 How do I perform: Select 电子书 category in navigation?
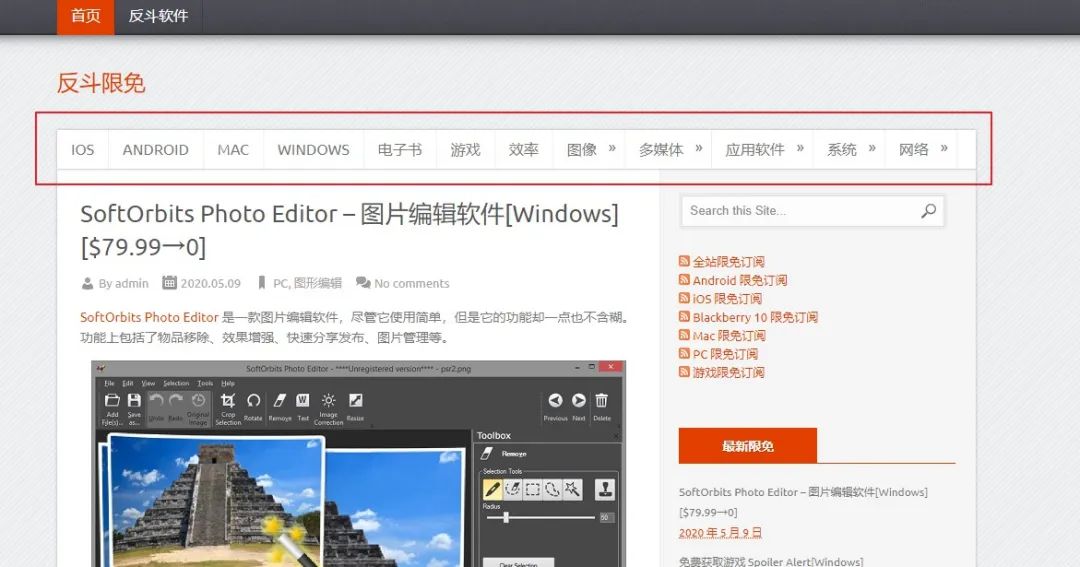coord(399,150)
